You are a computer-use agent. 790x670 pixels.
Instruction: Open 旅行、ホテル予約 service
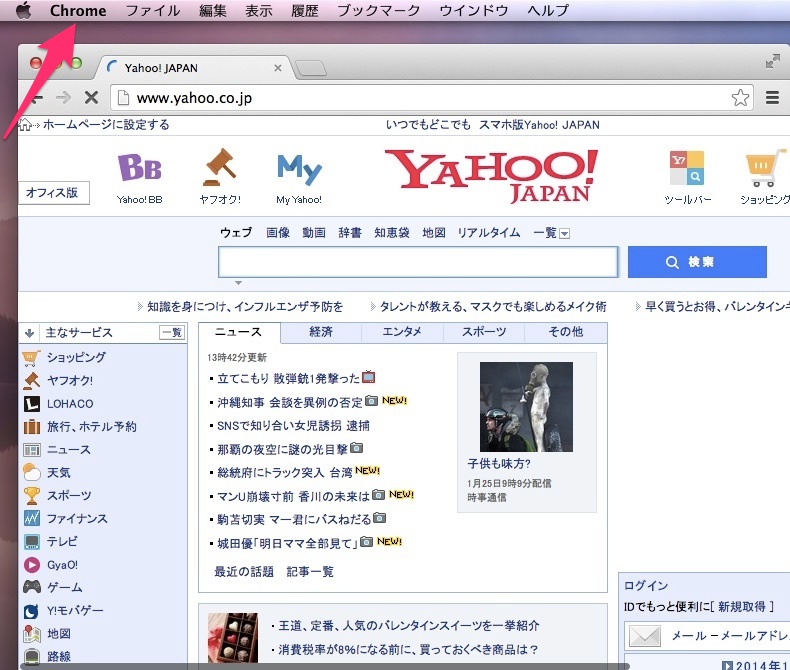[x=91, y=427]
